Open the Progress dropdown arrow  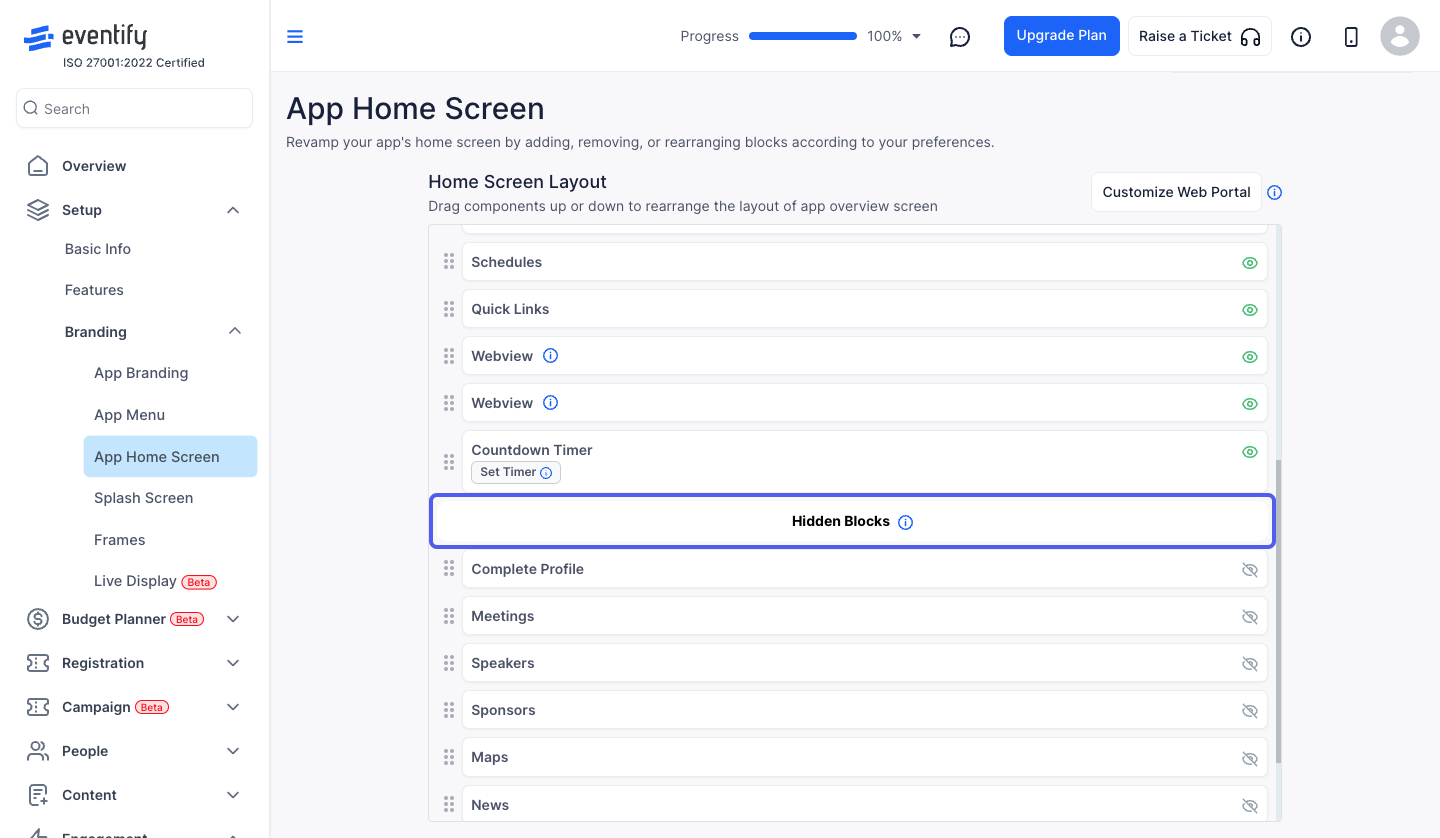point(917,37)
